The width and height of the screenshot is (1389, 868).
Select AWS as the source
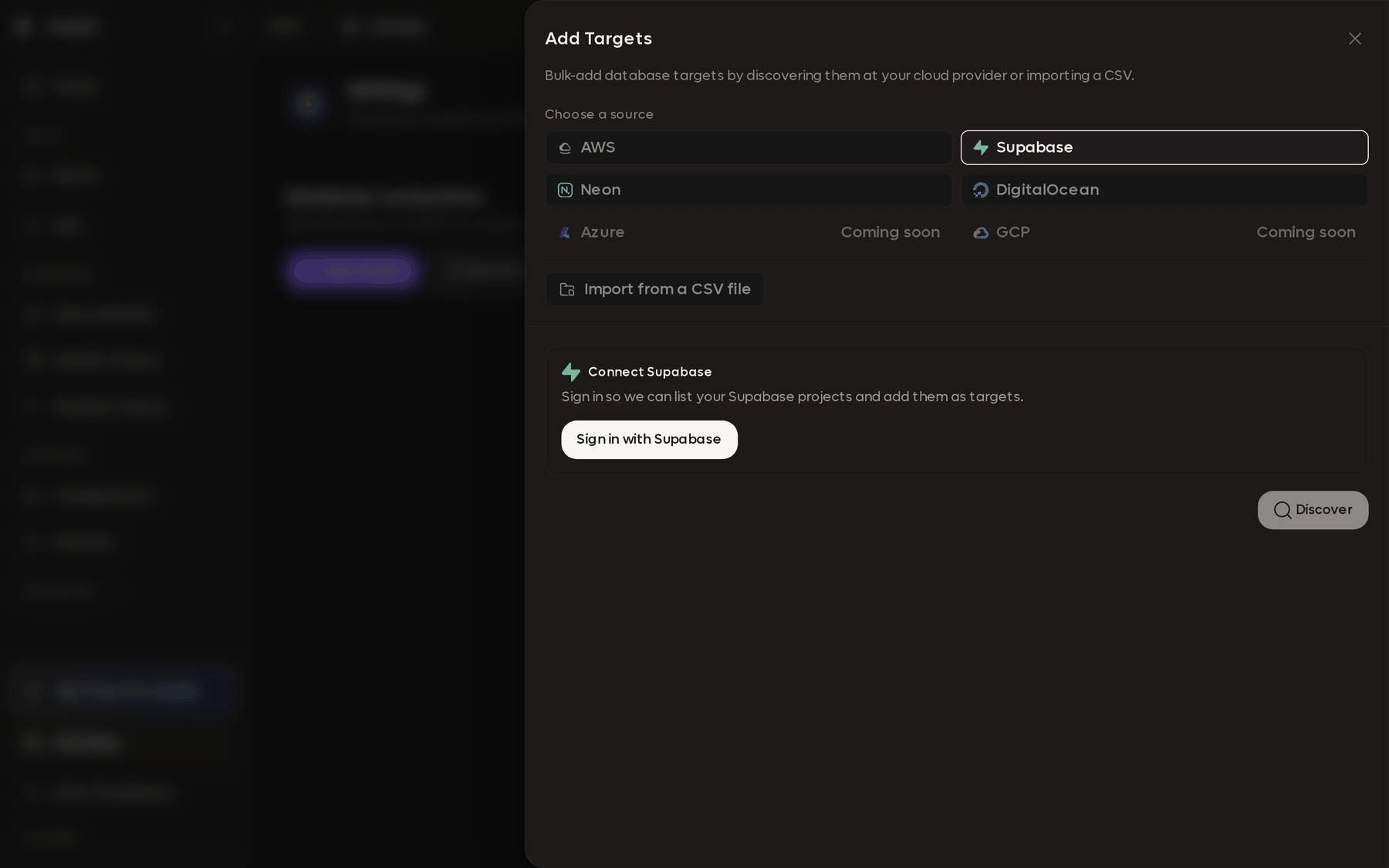[749, 147]
